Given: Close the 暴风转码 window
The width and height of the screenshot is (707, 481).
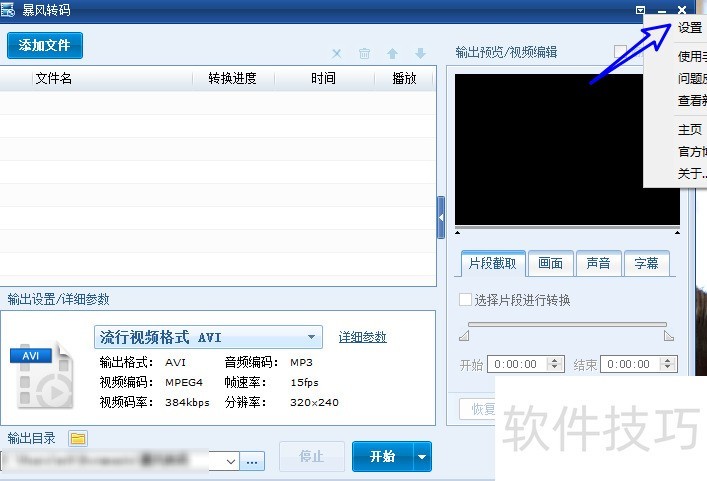Looking at the screenshot, I should click(682, 9).
